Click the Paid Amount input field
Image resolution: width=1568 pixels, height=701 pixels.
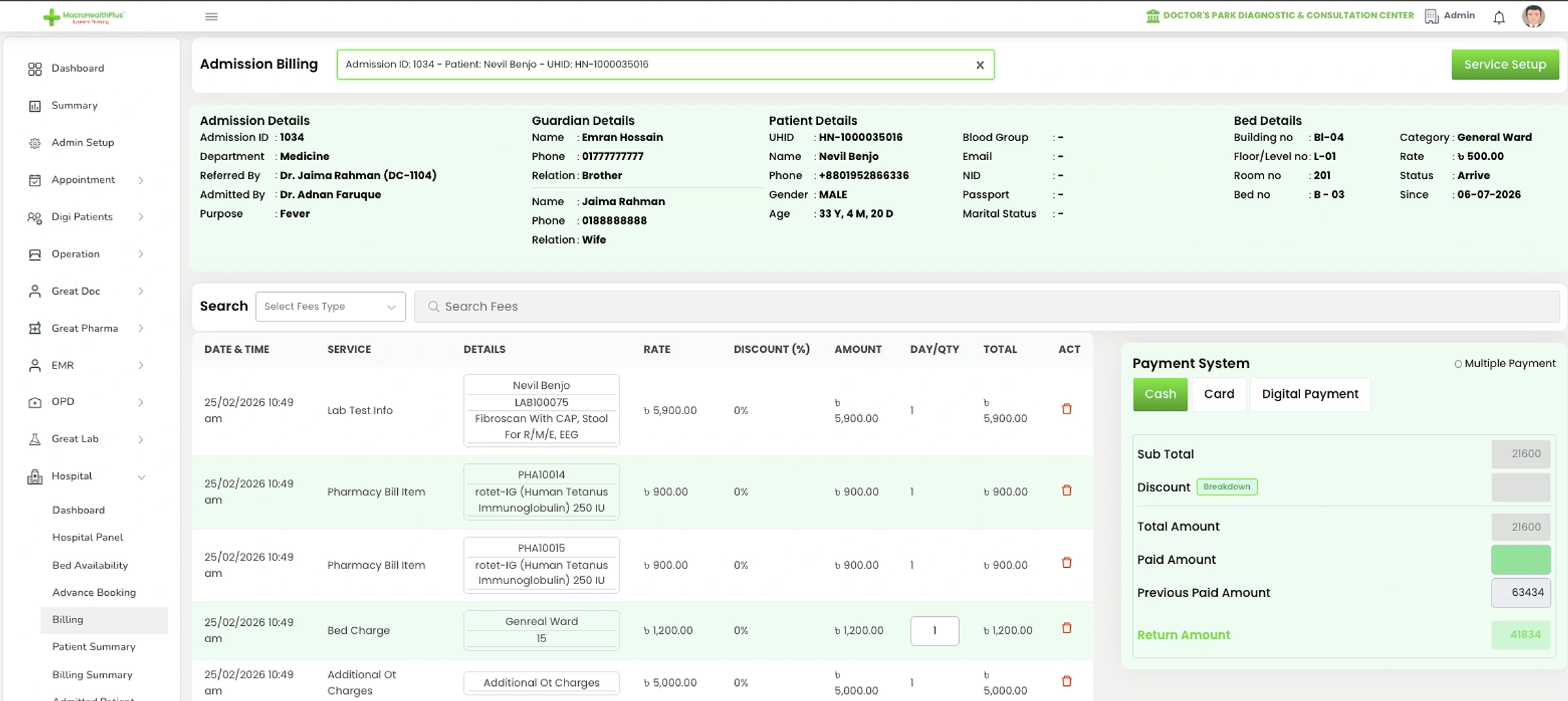(x=1520, y=560)
